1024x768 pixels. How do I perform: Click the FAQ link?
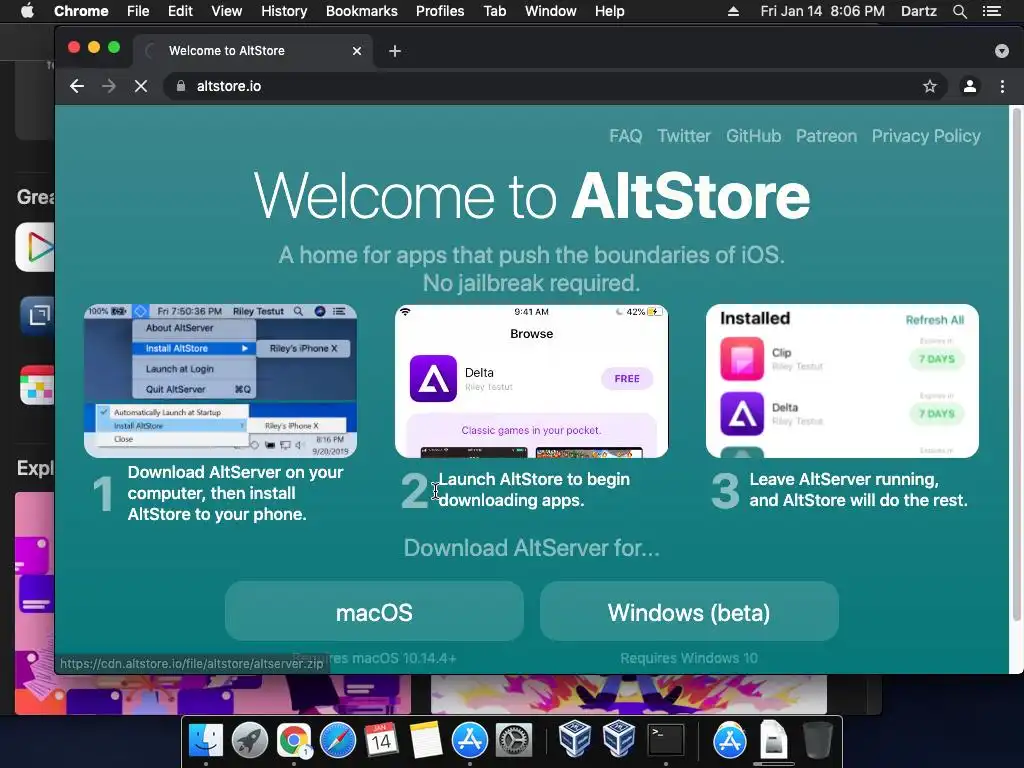coord(626,136)
